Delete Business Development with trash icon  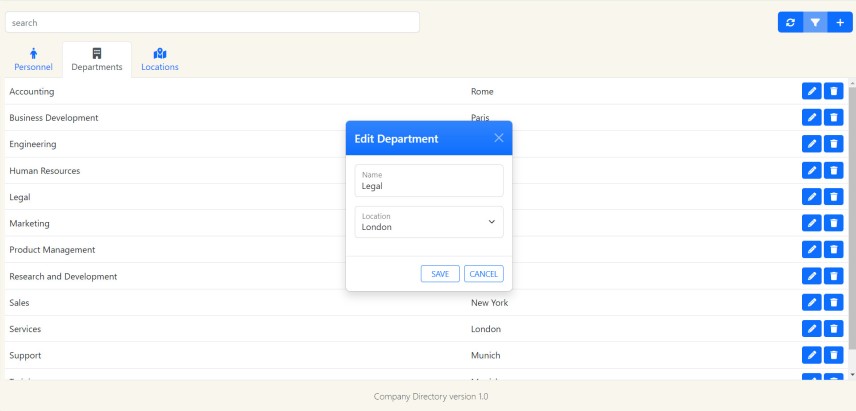click(834, 117)
